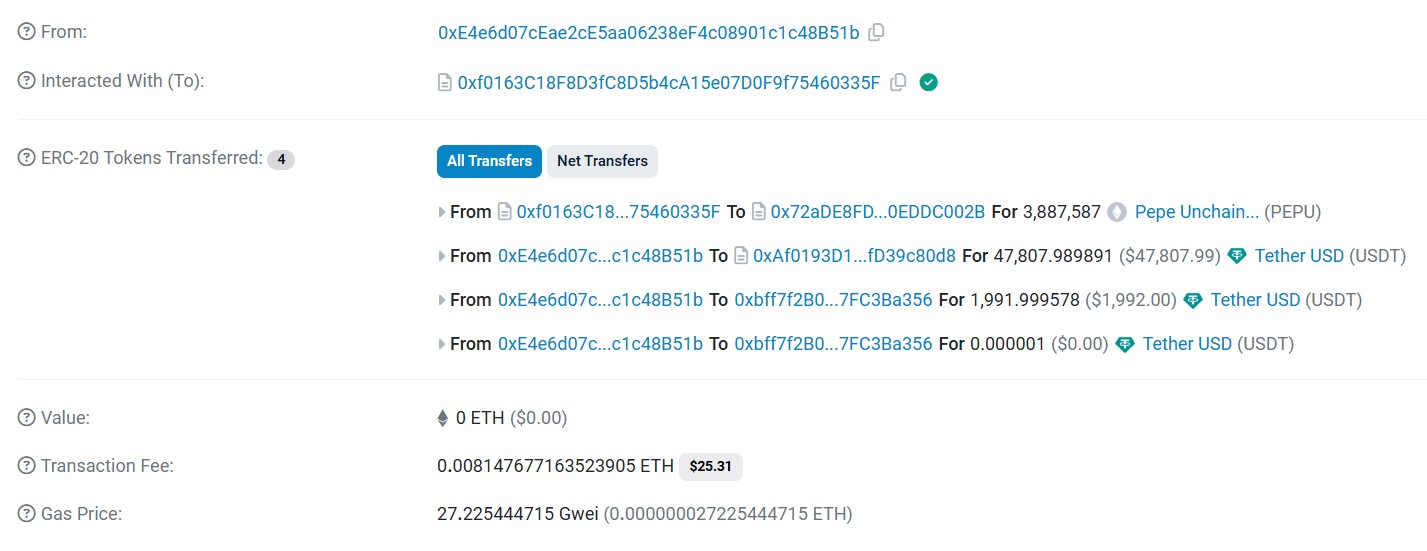This screenshot has height=551, width=1427.
Task: Copy the From address to clipboard
Action: coord(876,32)
